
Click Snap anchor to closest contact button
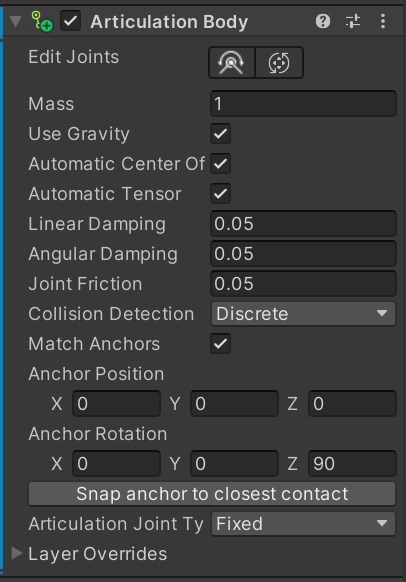tap(212, 494)
